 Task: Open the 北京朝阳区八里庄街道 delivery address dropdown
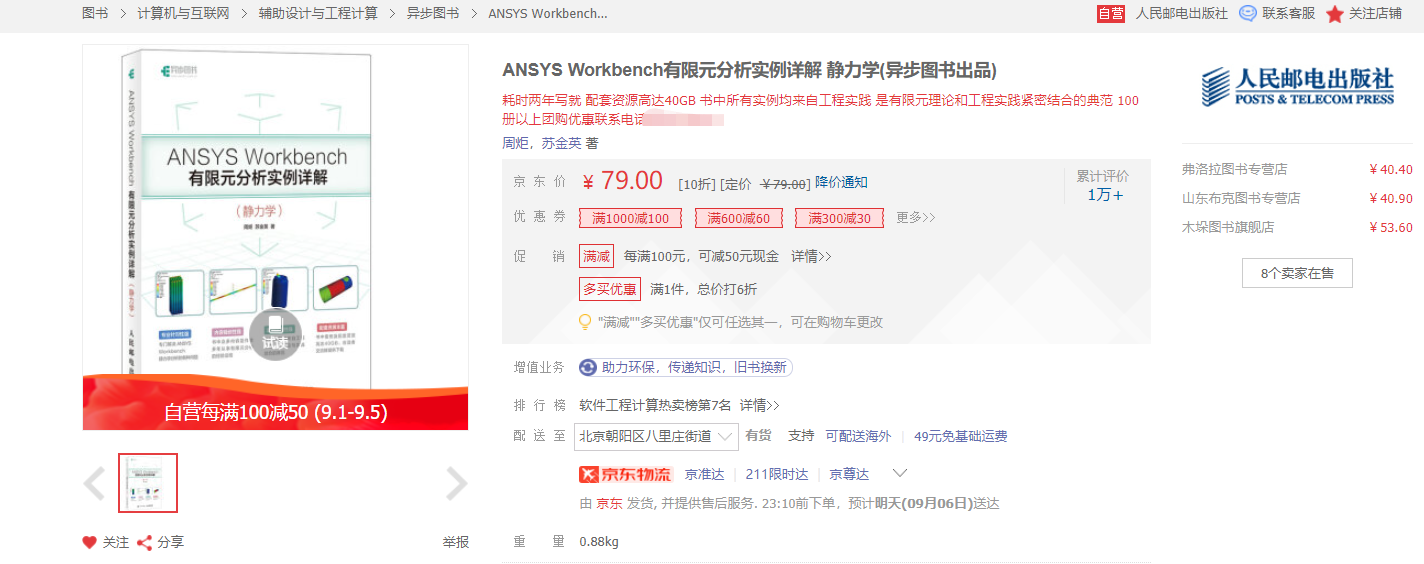click(656, 436)
